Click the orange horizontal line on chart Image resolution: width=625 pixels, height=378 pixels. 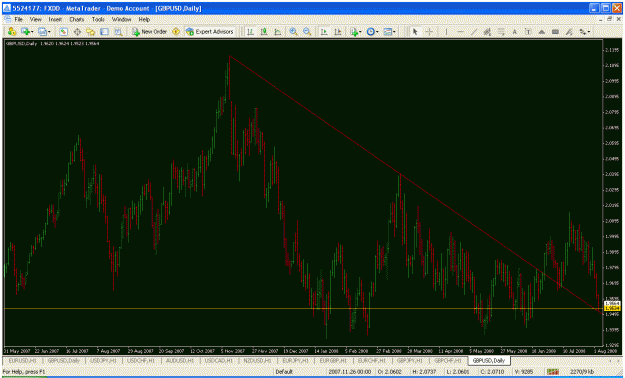(x=303, y=309)
